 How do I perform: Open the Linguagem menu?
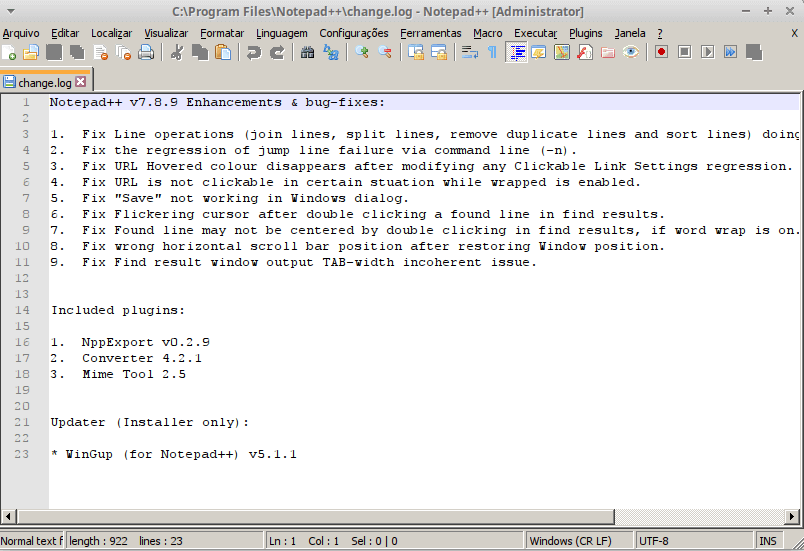[x=282, y=33]
